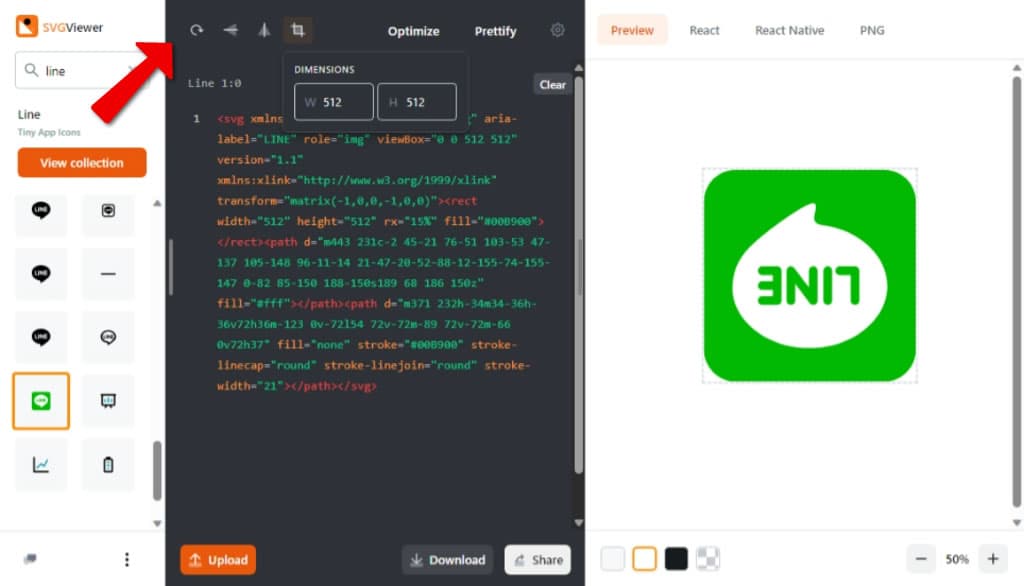Click Prettify in the editor toolbar
This screenshot has height=586, width=1024.
[495, 31]
